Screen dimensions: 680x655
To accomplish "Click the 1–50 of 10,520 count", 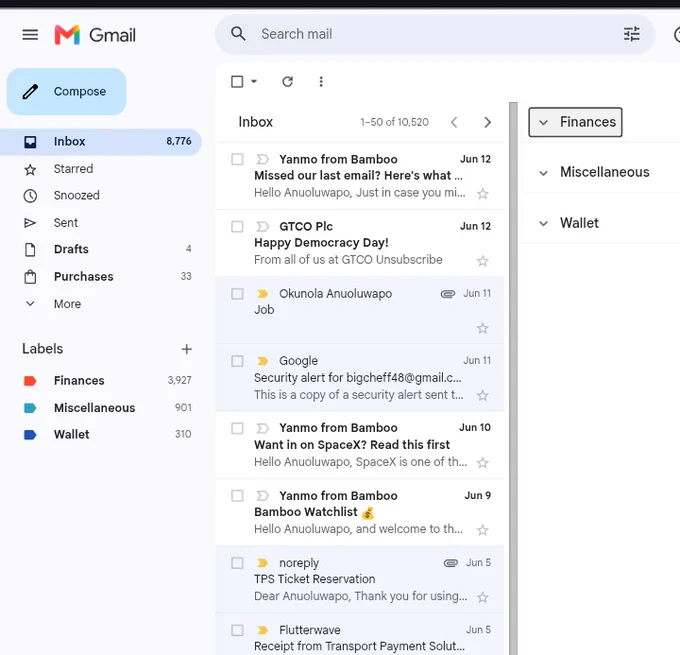I will [394, 122].
